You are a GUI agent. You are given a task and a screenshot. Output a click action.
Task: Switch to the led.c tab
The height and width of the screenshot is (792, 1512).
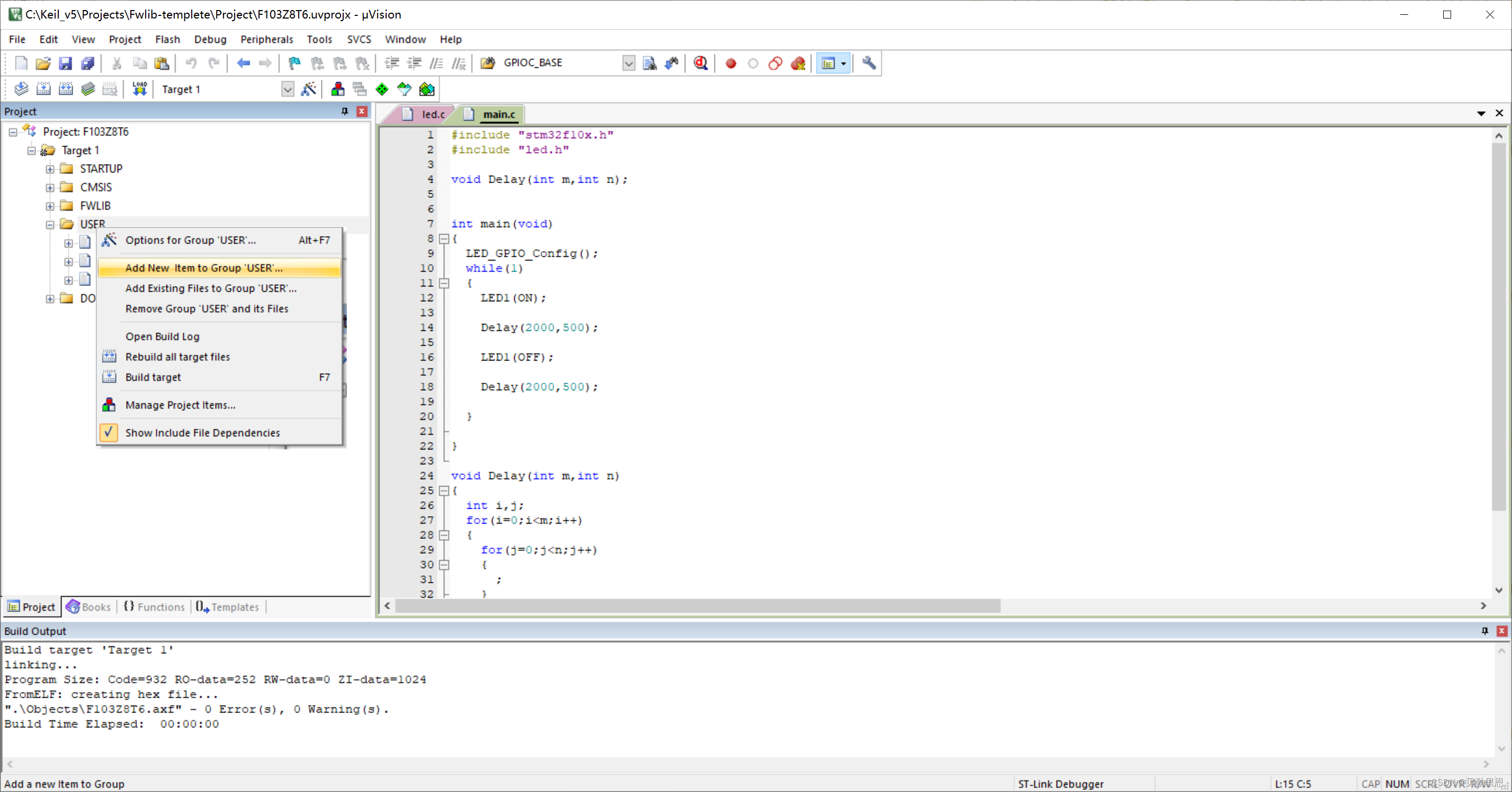point(432,113)
